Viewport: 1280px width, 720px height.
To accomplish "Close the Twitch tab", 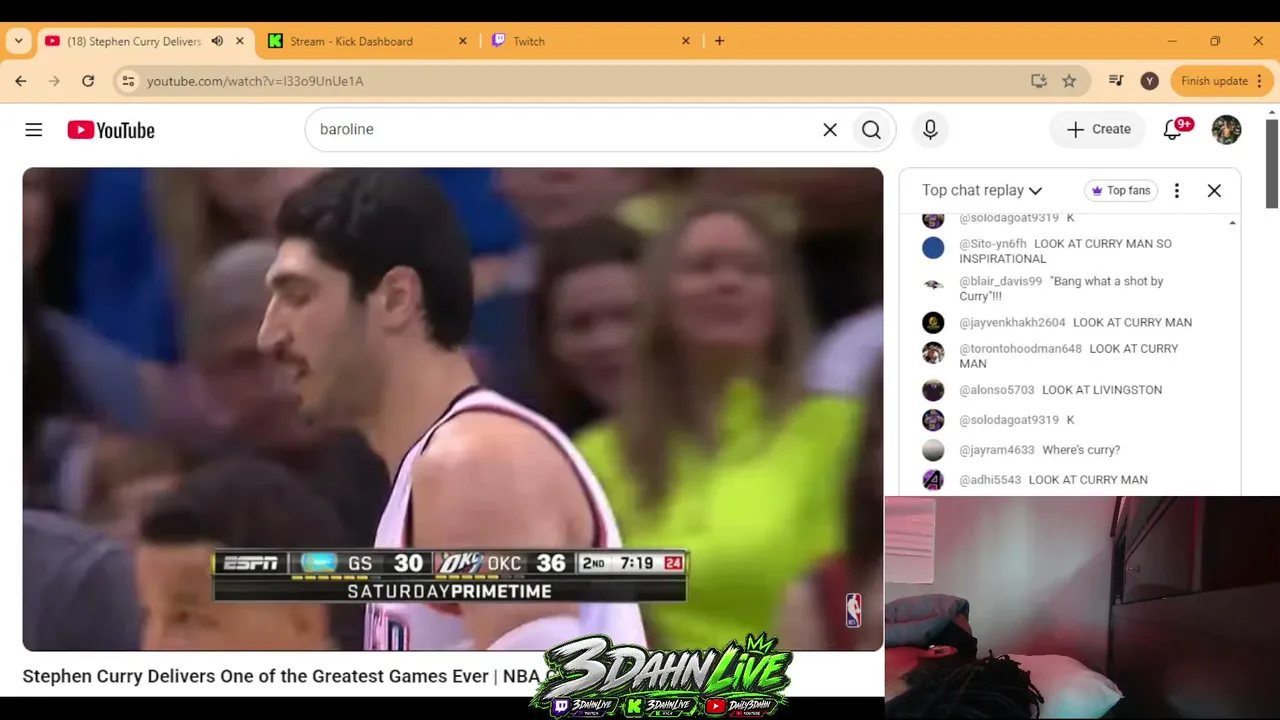I will 686,41.
